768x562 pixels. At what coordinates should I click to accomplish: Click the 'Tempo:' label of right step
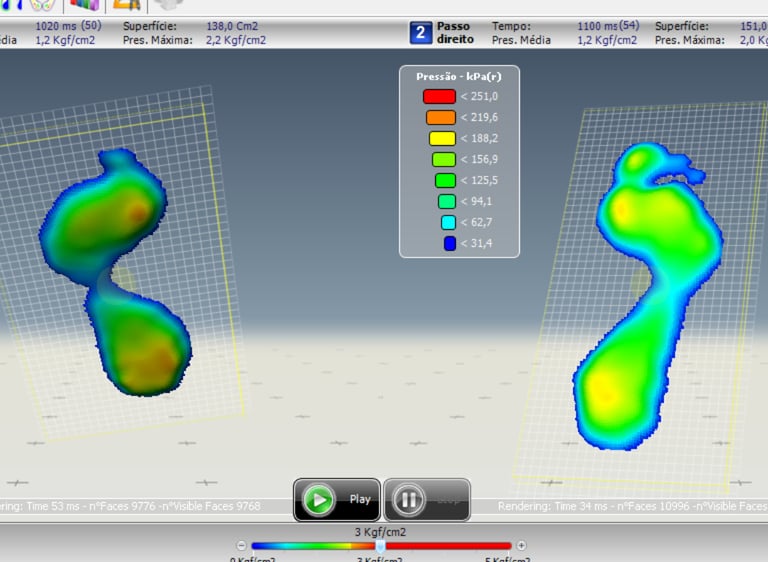(x=511, y=26)
